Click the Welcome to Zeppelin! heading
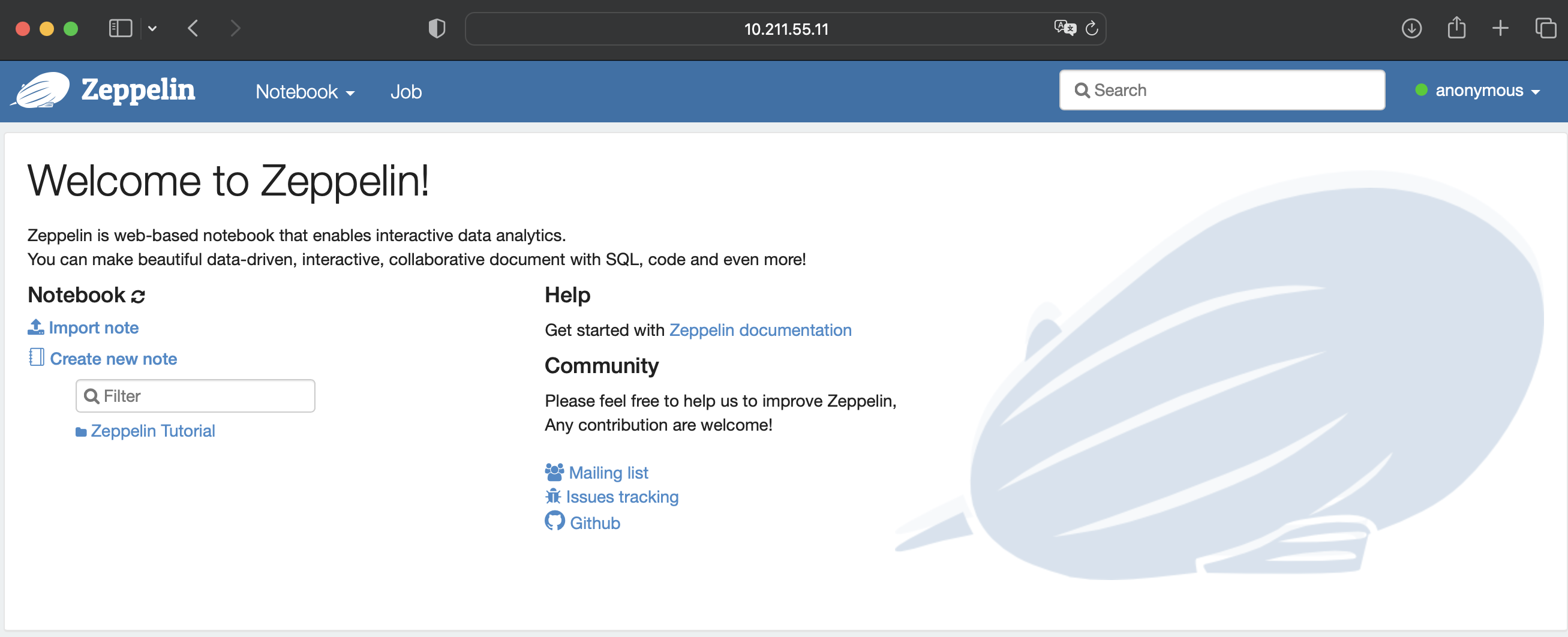Image resolution: width=1568 pixels, height=637 pixels. 229,180
